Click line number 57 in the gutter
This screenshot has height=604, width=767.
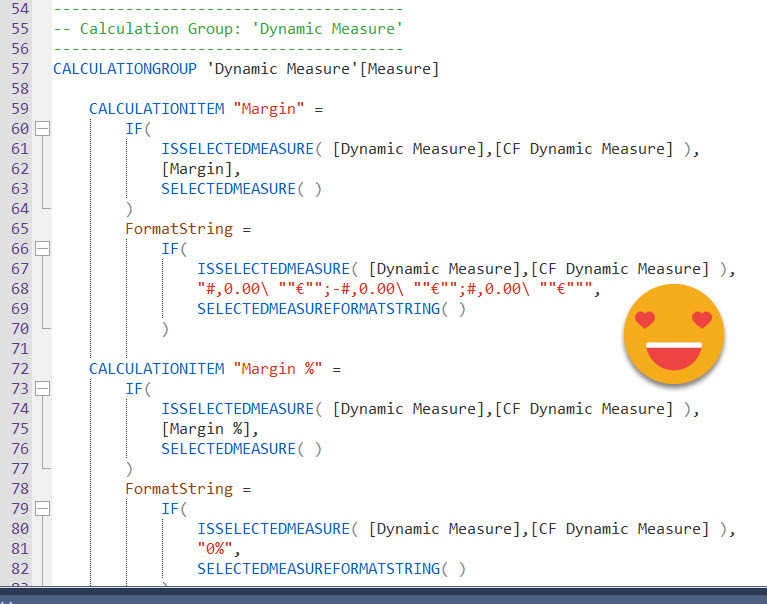[x=20, y=69]
